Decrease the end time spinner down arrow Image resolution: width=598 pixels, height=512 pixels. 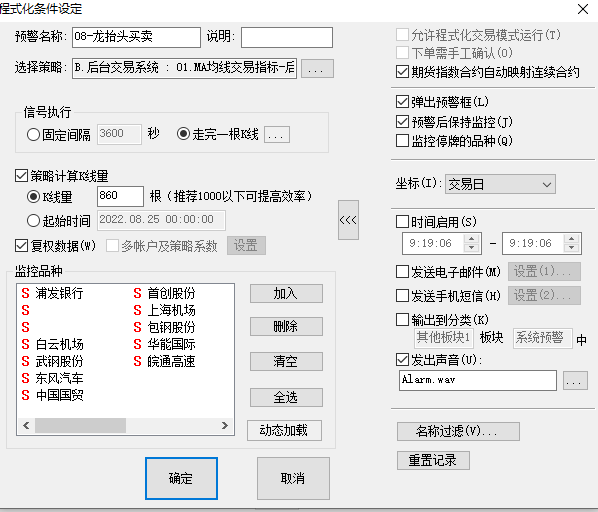point(572,247)
